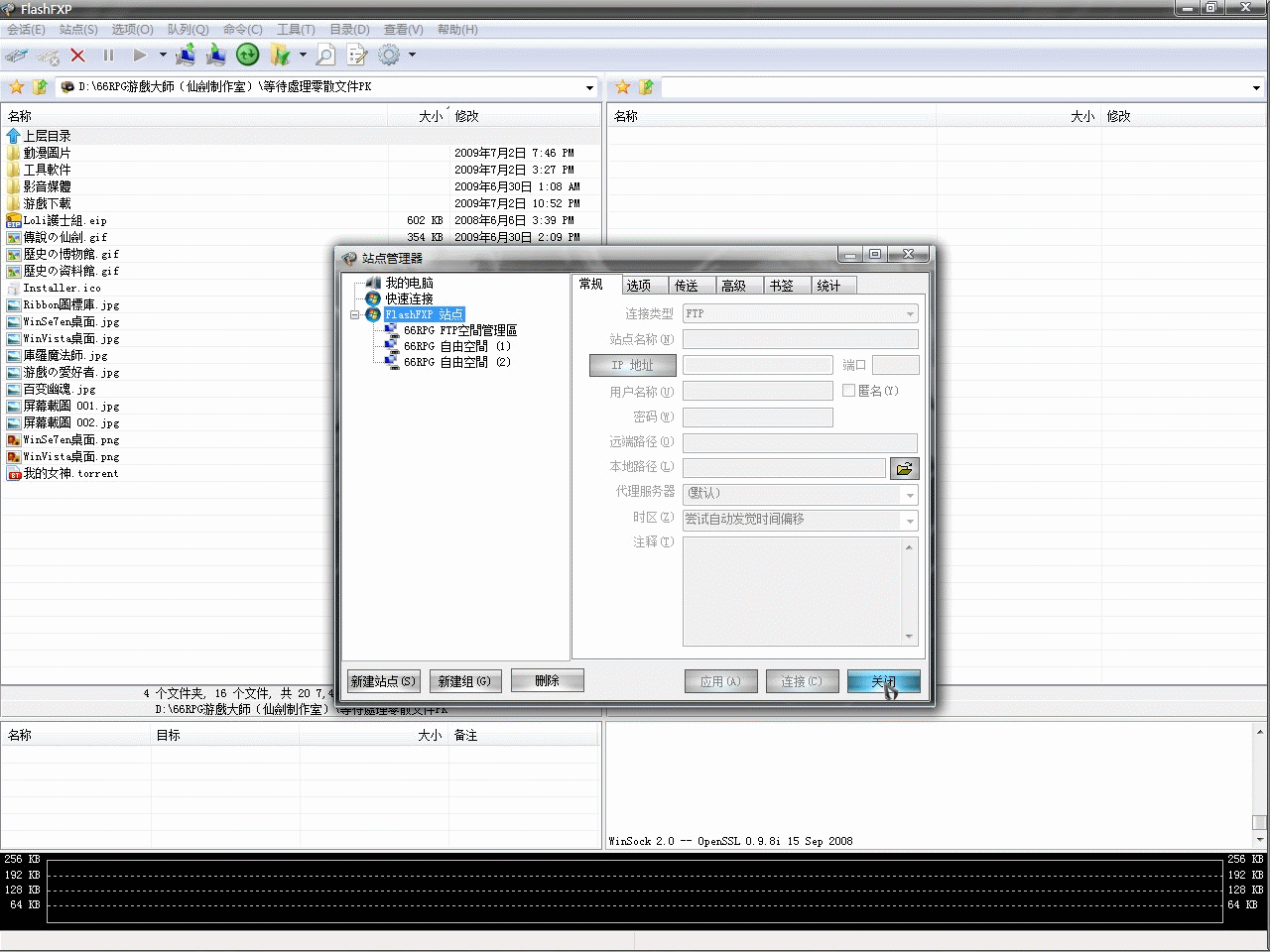This screenshot has height=952, width=1270.
Task: Click the 删除 button
Action: click(x=548, y=680)
